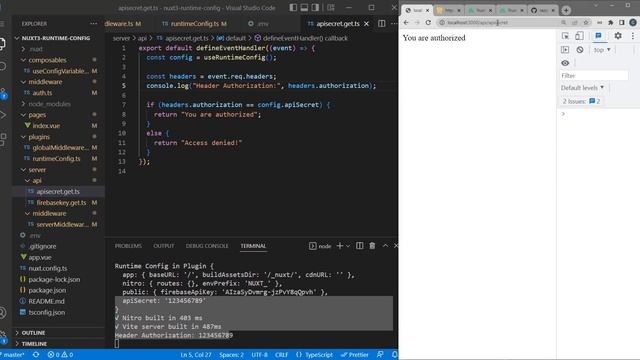Open the Run and Debug activity bar icon
Viewport: 640px width, 360px height.
click(3, 115)
